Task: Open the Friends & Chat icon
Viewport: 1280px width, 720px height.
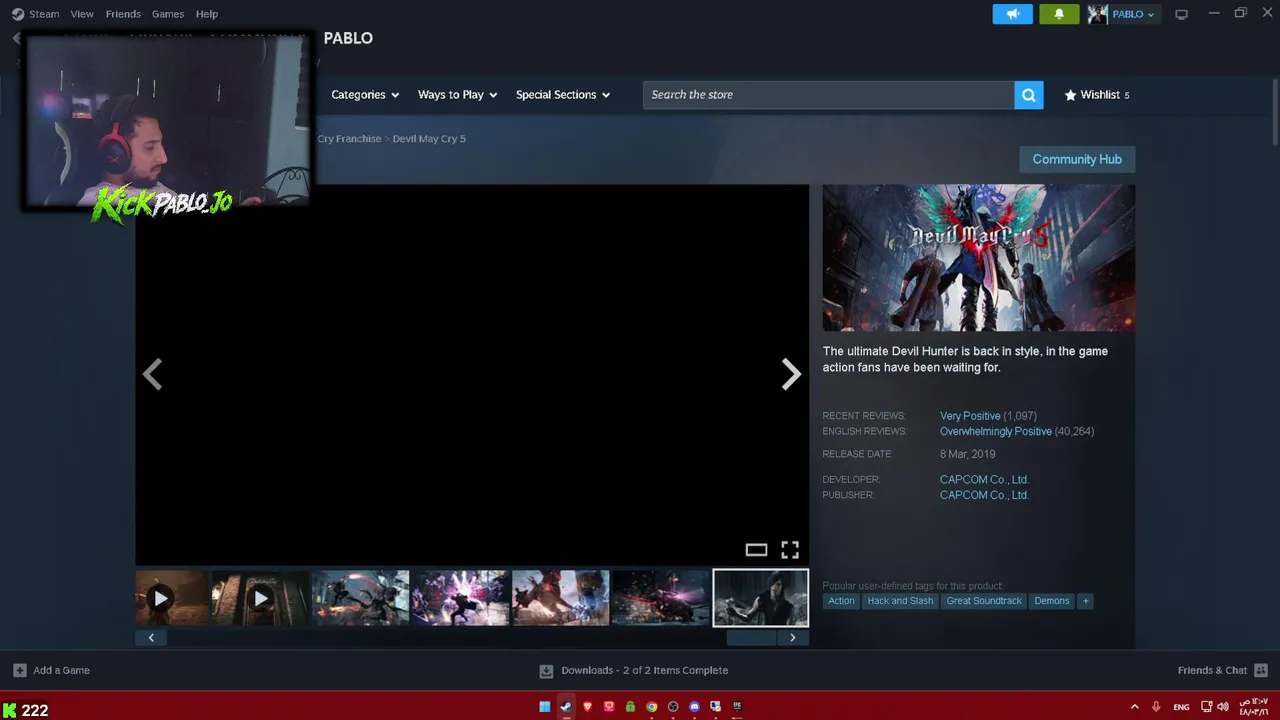Action: 1261,670
